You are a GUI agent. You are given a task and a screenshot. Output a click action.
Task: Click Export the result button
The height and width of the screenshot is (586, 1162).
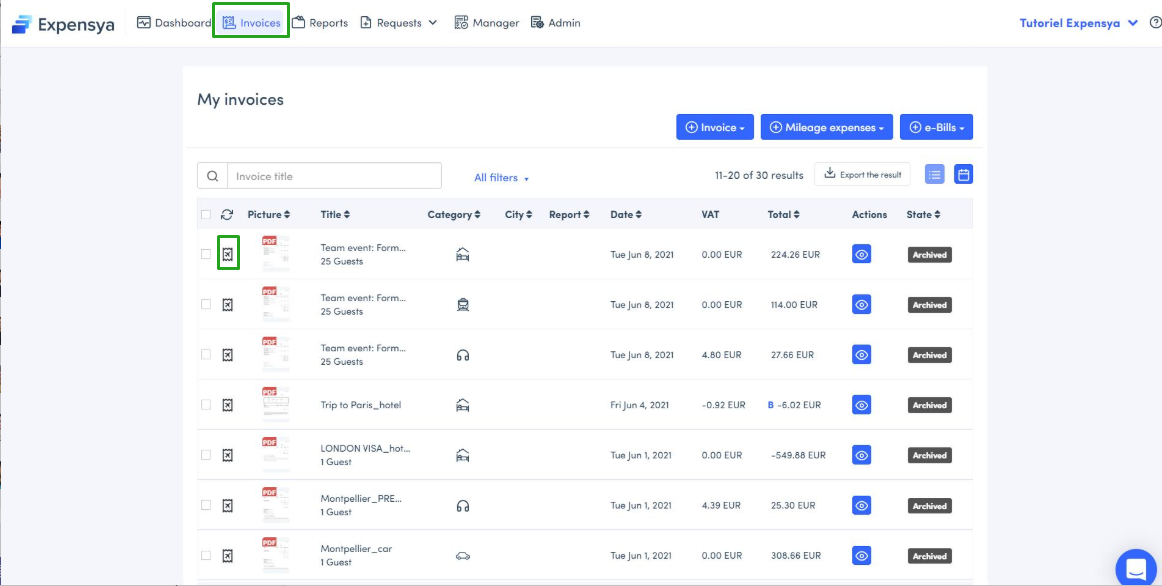pyautogui.click(x=862, y=175)
